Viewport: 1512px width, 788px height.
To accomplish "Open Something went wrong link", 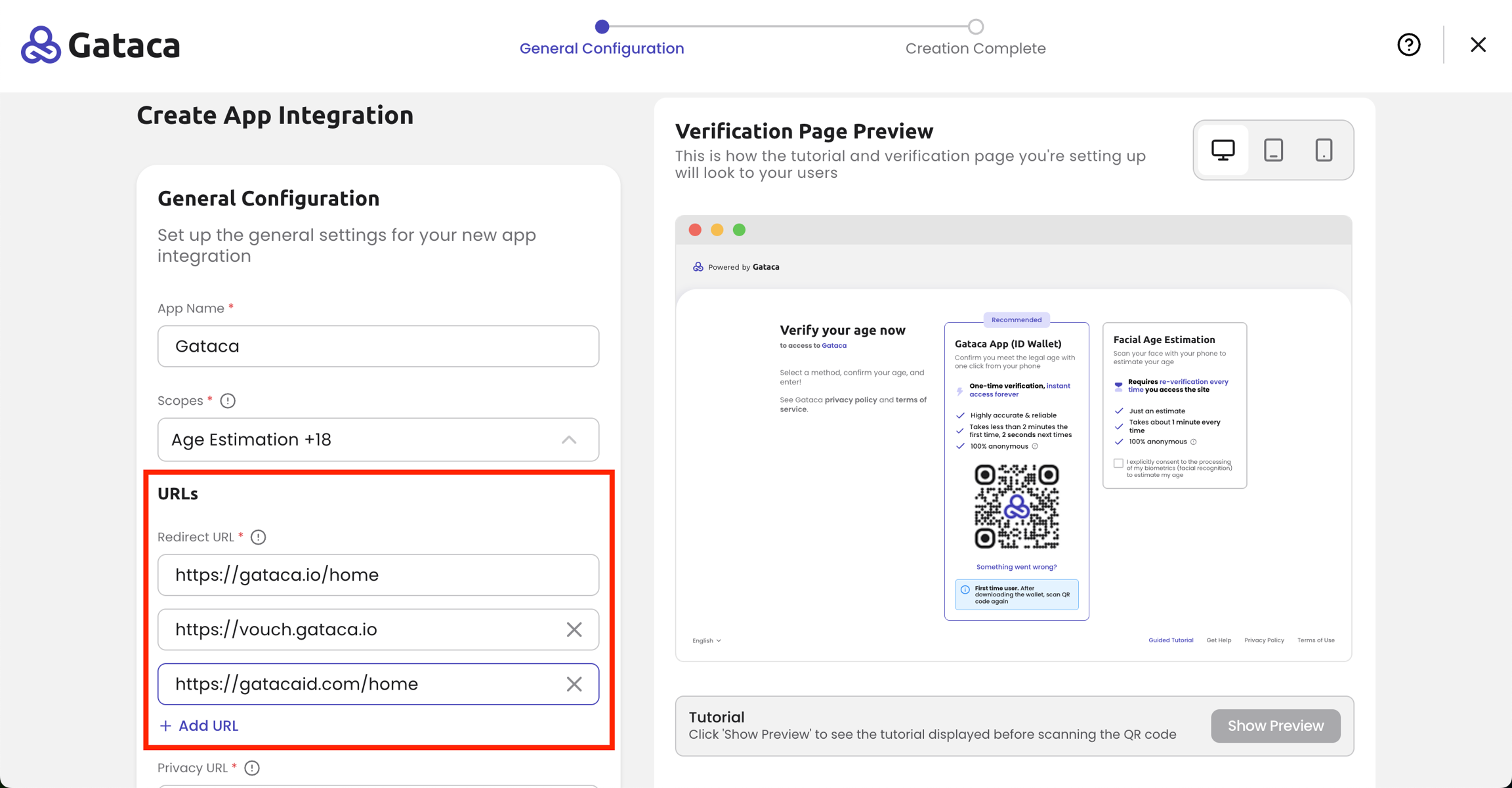I will click(1017, 567).
